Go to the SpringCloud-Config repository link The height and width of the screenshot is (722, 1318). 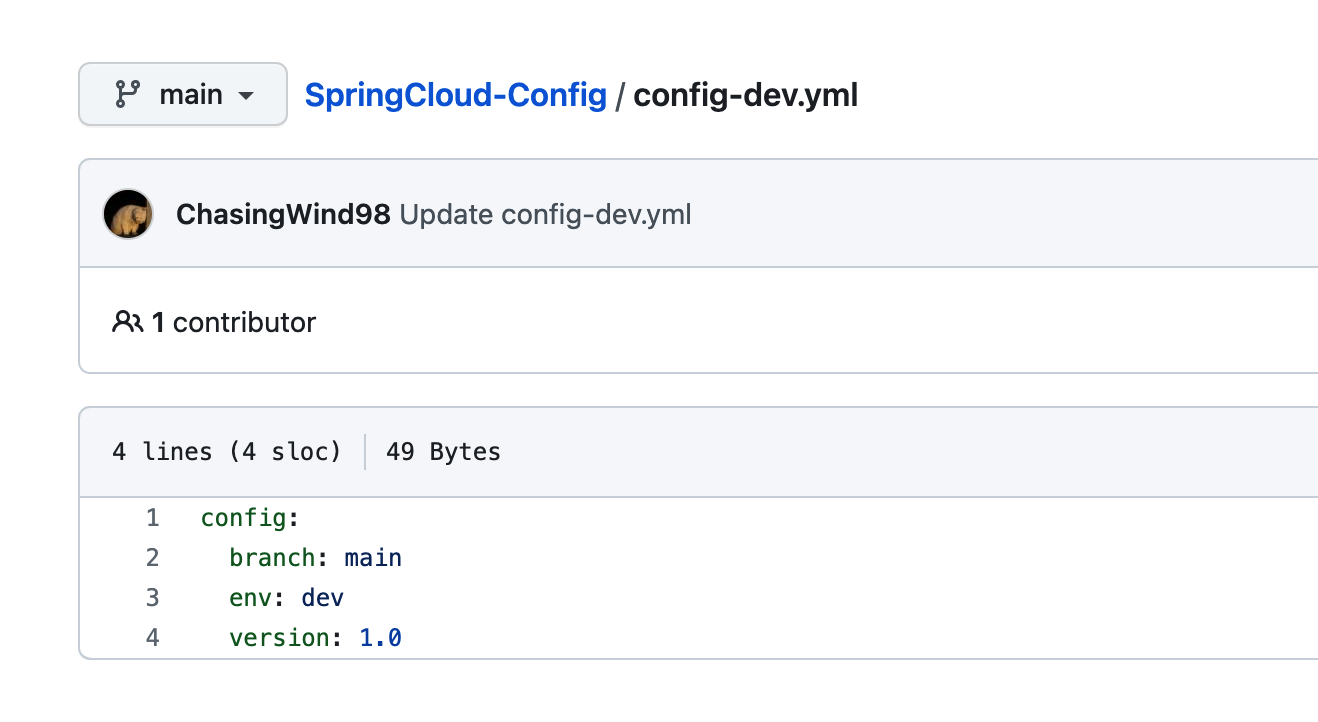[455, 95]
